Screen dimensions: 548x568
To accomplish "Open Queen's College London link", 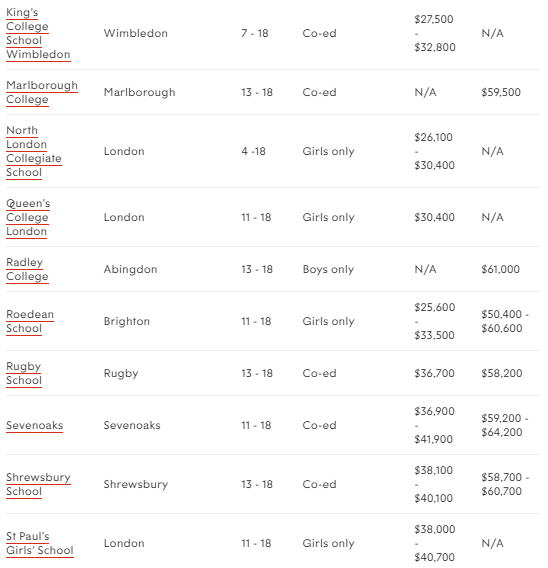I will pos(28,217).
